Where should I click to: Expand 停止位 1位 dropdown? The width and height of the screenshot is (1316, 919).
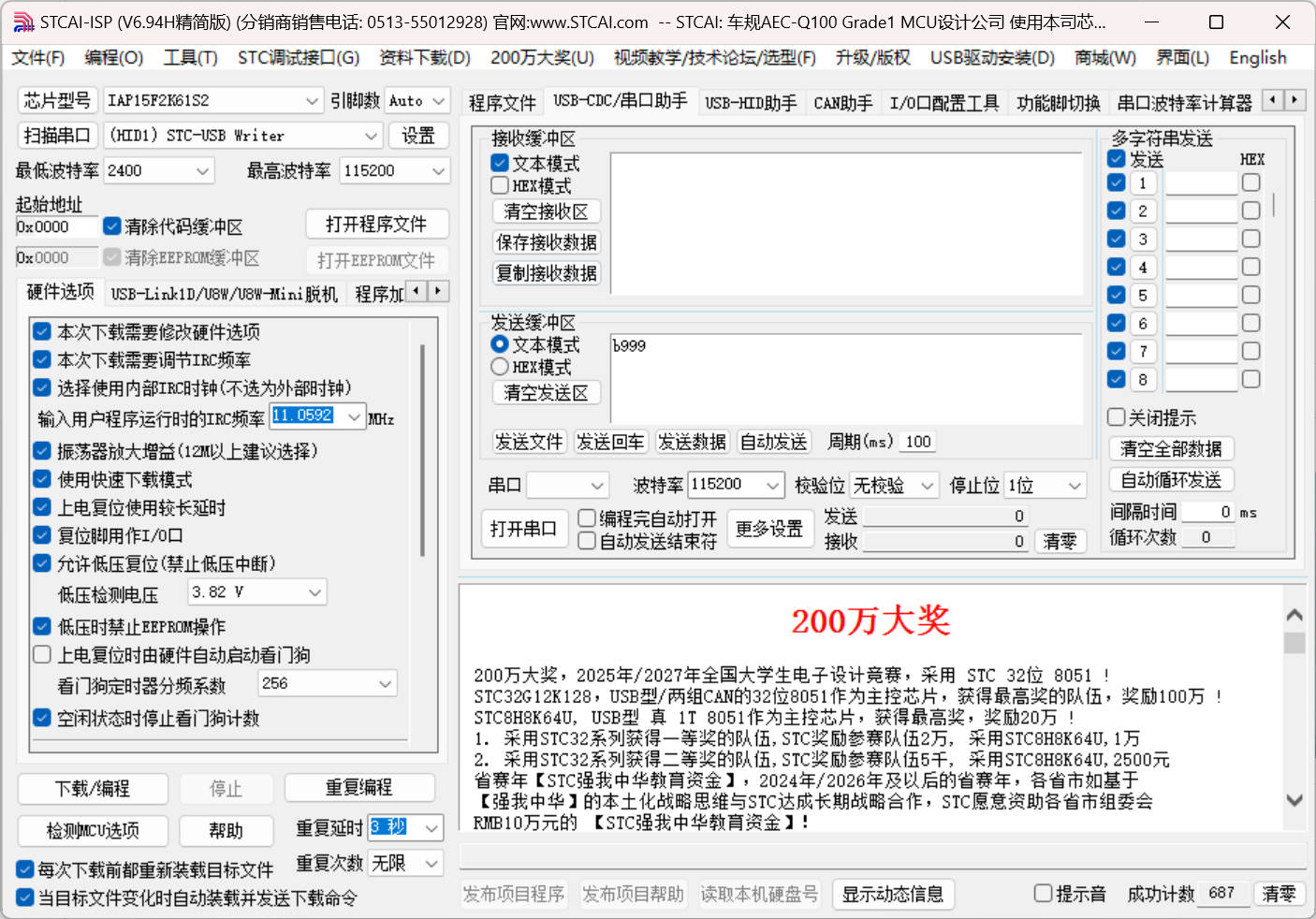[x=1075, y=485]
